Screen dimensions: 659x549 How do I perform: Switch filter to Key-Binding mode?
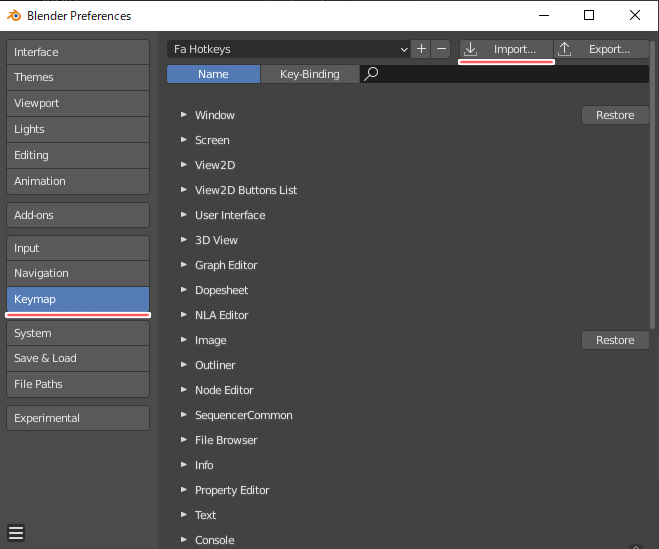[309, 74]
